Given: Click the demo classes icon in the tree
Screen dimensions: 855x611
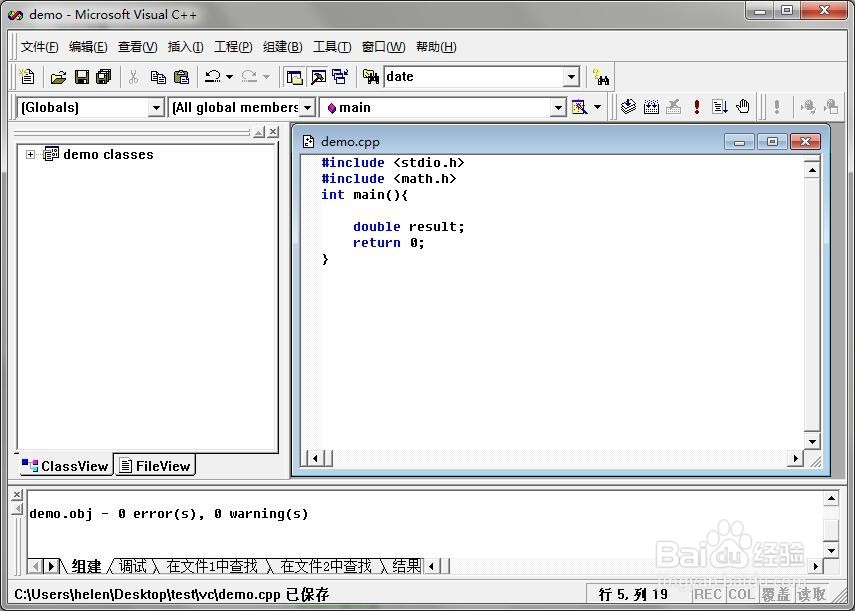Looking at the screenshot, I should pyautogui.click(x=51, y=154).
